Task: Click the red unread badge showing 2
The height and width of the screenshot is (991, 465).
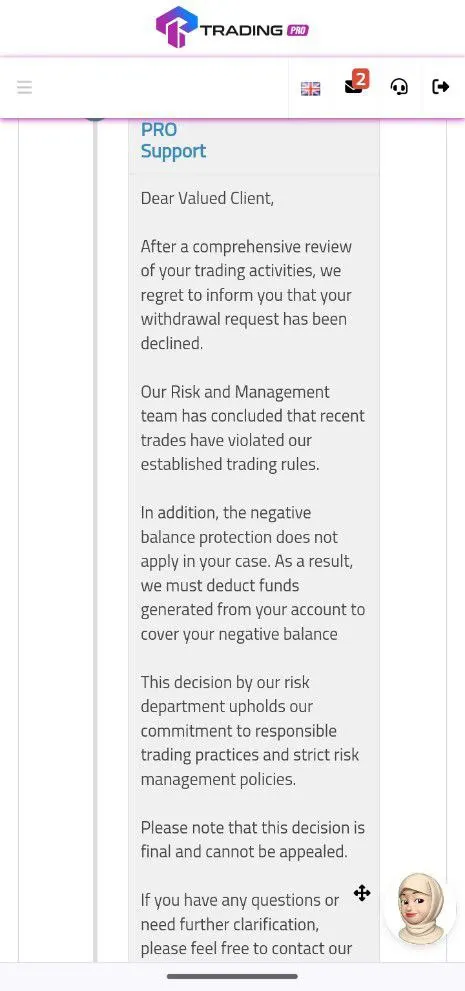Action: (x=360, y=79)
